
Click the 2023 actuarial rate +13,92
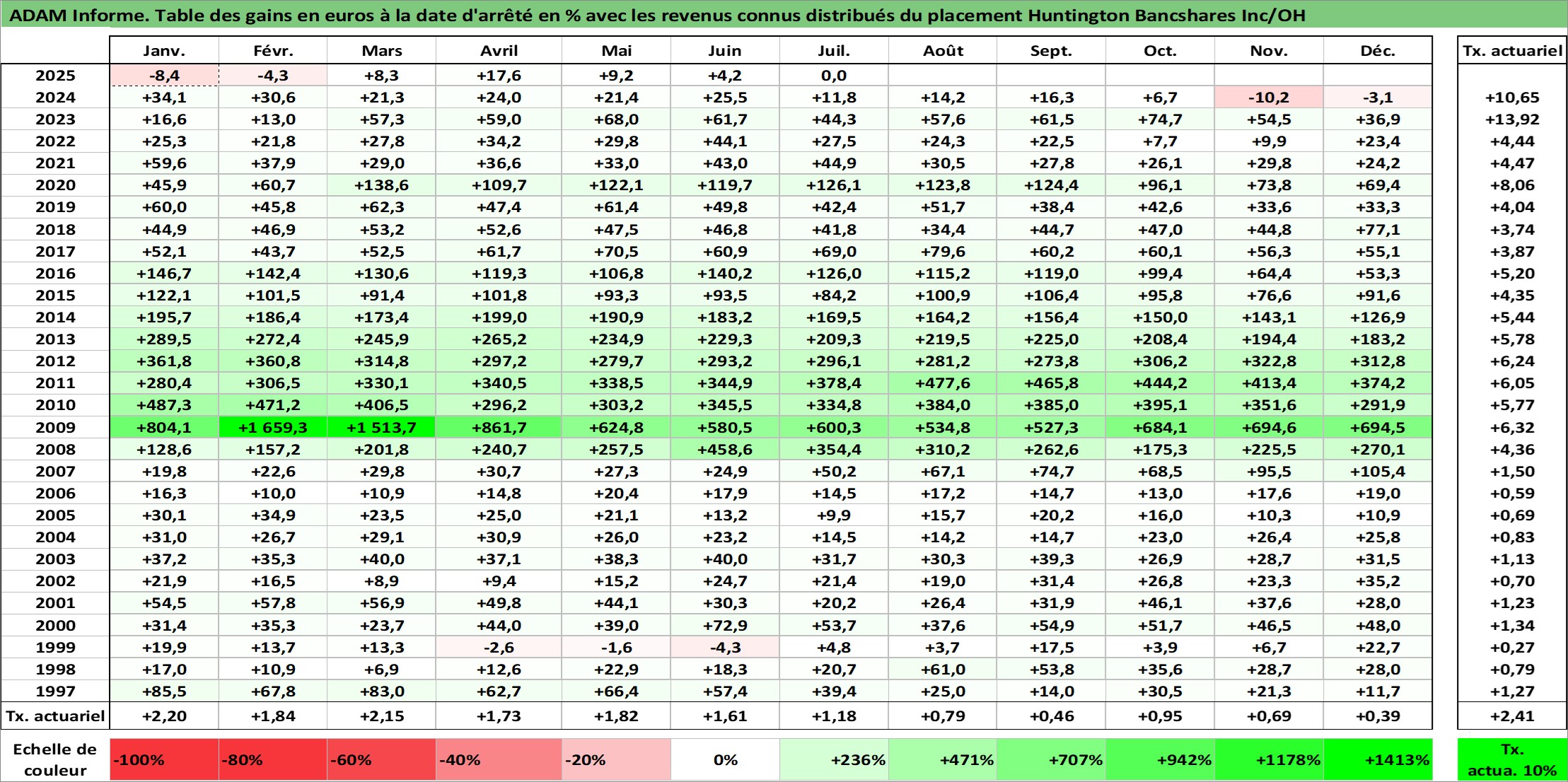click(1512, 119)
